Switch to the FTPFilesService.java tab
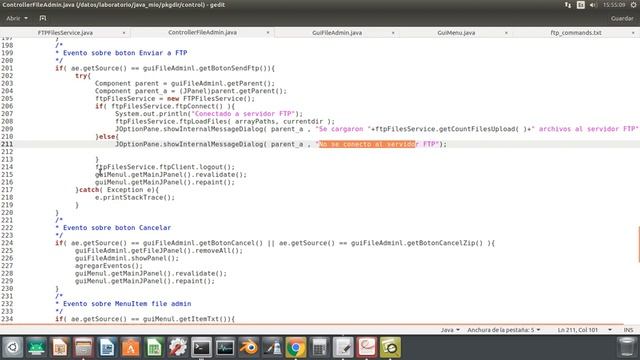640x360 pixels. pyautogui.click(x=65, y=33)
